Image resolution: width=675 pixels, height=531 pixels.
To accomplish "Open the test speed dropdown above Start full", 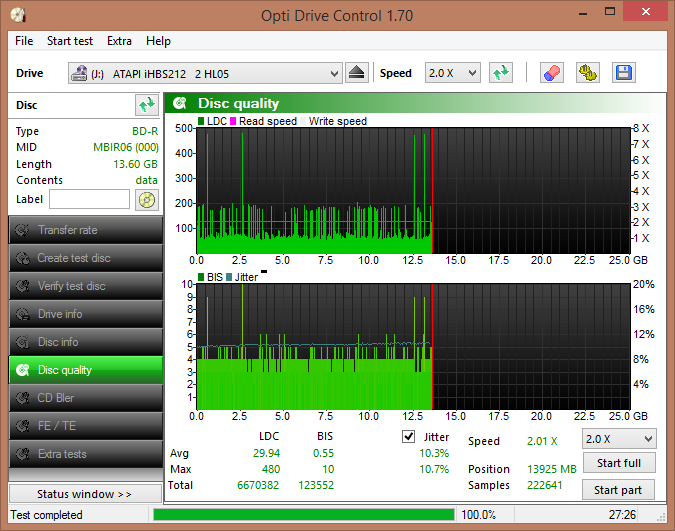I will [x=619, y=439].
